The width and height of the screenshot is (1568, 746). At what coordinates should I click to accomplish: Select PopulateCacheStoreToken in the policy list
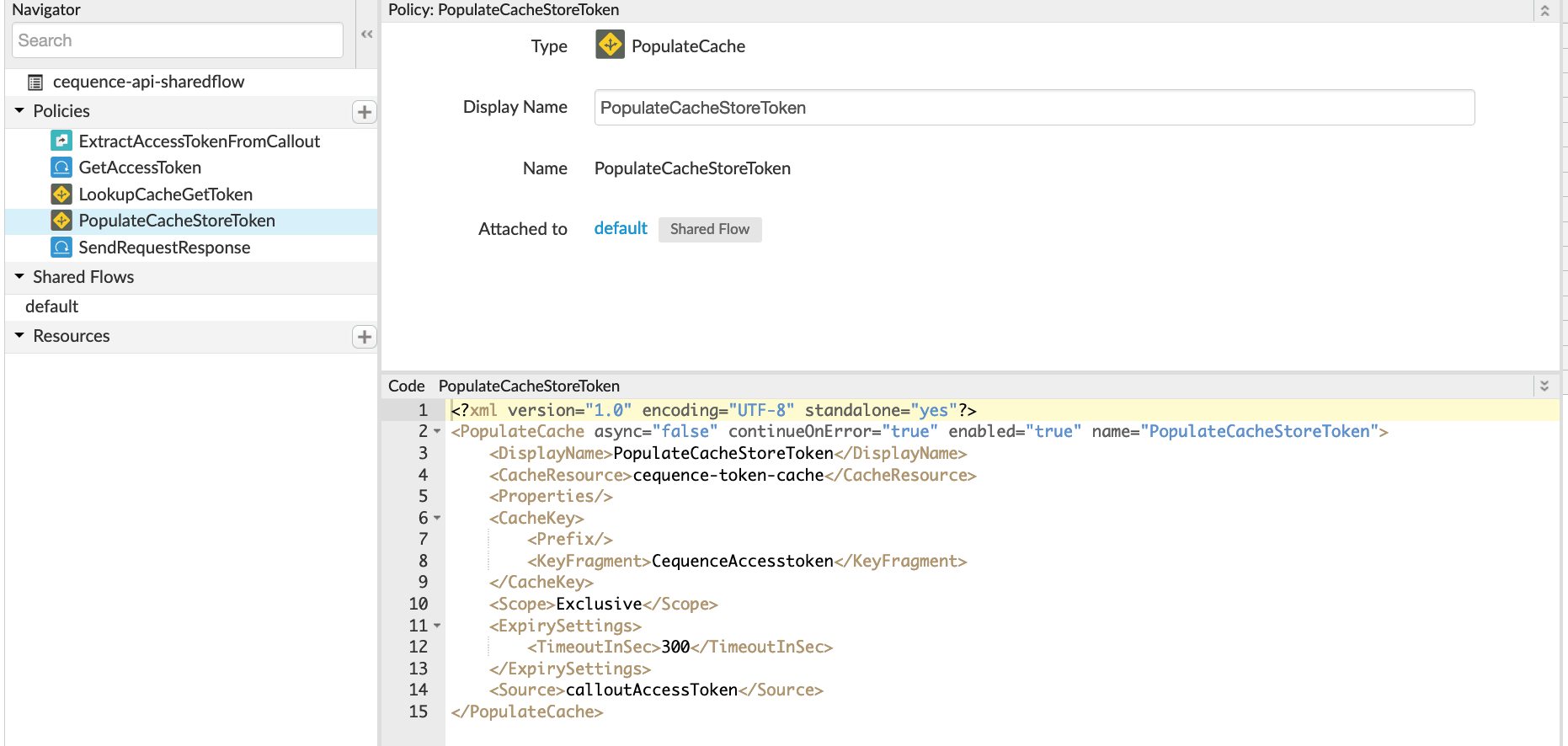pyautogui.click(x=177, y=221)
